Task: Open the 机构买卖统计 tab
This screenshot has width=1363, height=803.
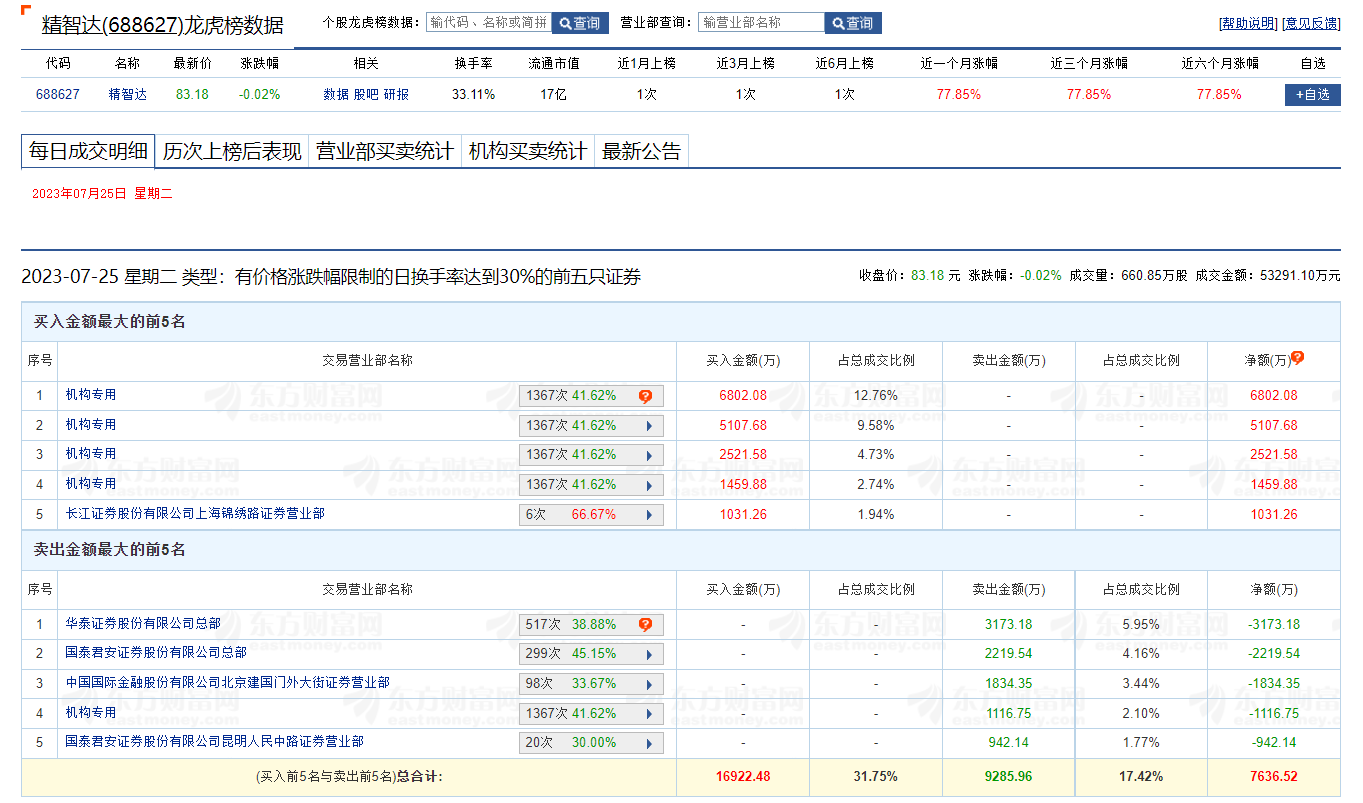Action: pyautogui.click(x=527, y=152)
